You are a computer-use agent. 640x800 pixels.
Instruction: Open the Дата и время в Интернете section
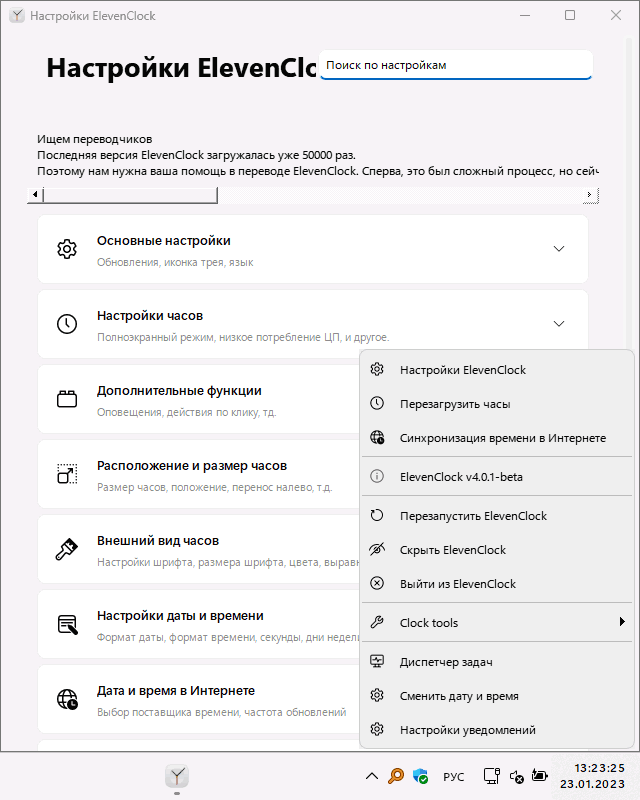coord(199,699)
